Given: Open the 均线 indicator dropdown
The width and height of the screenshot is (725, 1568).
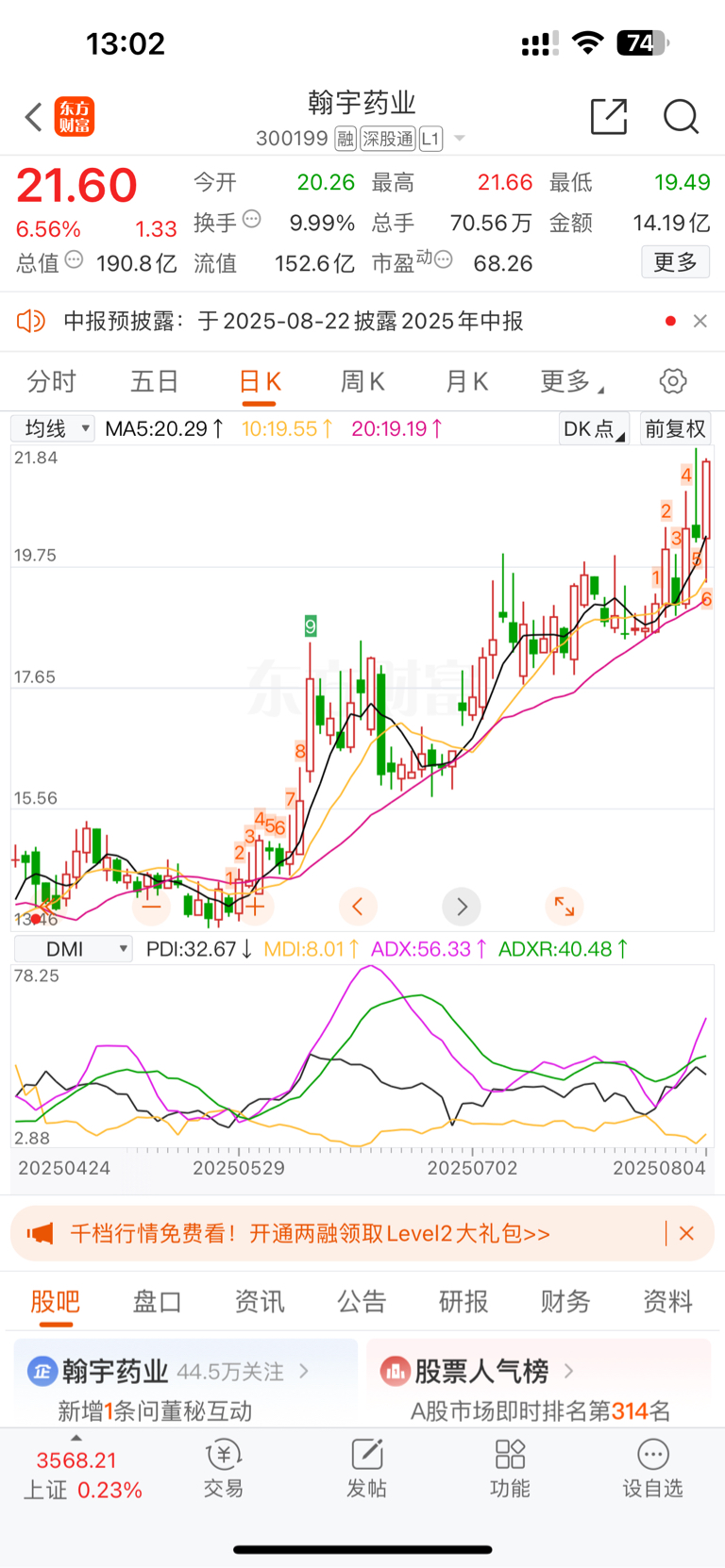Looking at the screenshot, I should [53, 428].
